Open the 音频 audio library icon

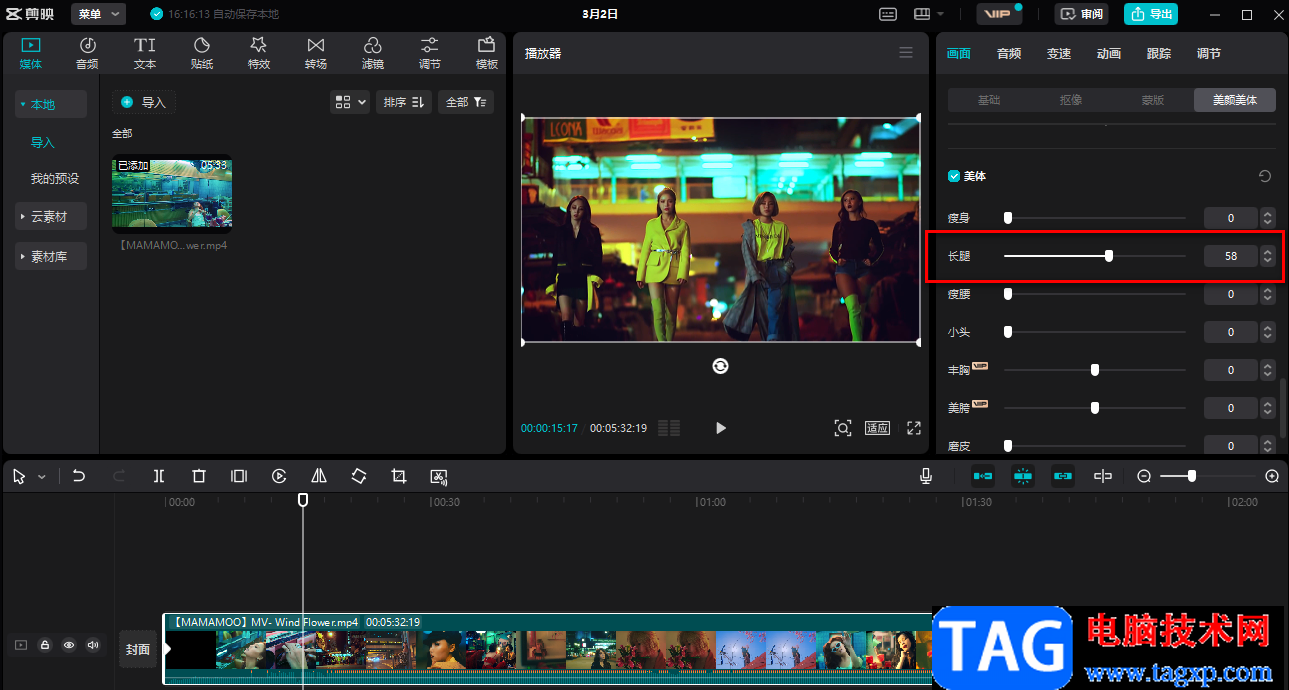click(x=87, y=53)
